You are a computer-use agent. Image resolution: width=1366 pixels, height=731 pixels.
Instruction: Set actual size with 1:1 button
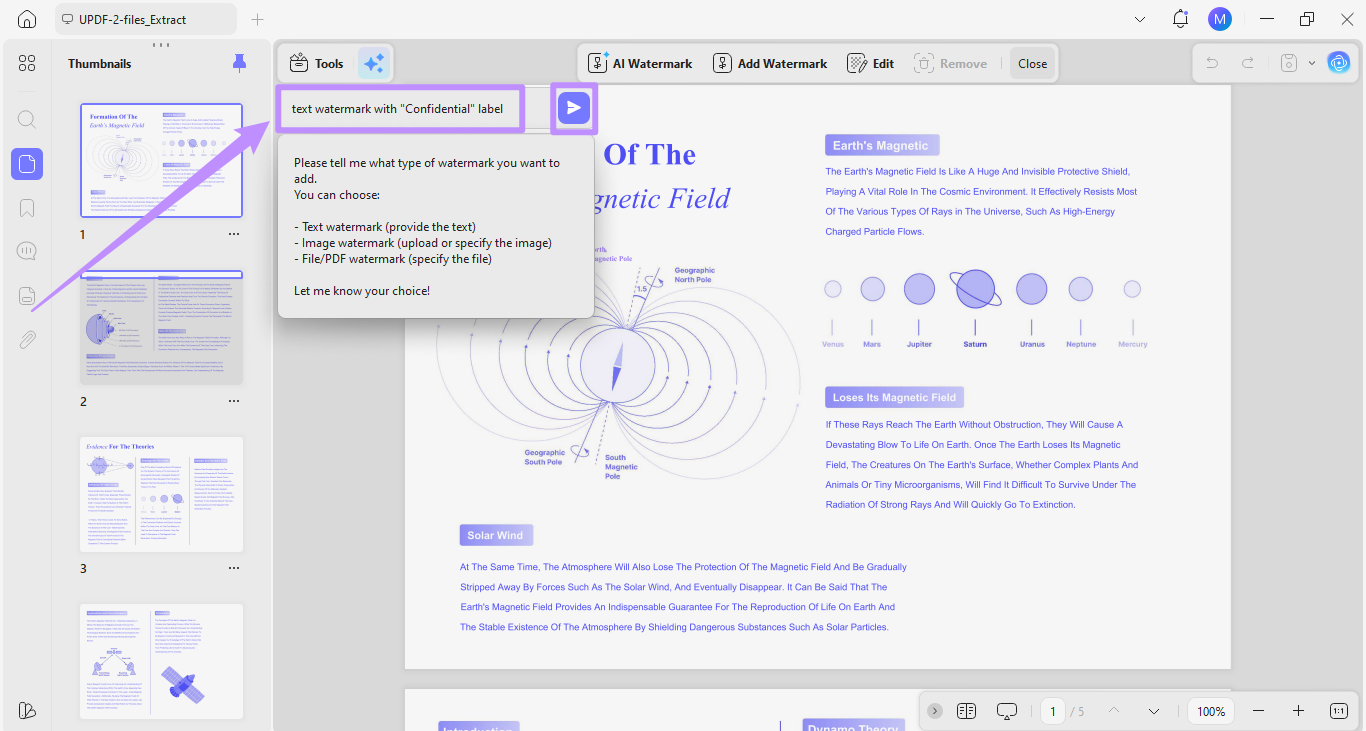[x=1339, y=711]
